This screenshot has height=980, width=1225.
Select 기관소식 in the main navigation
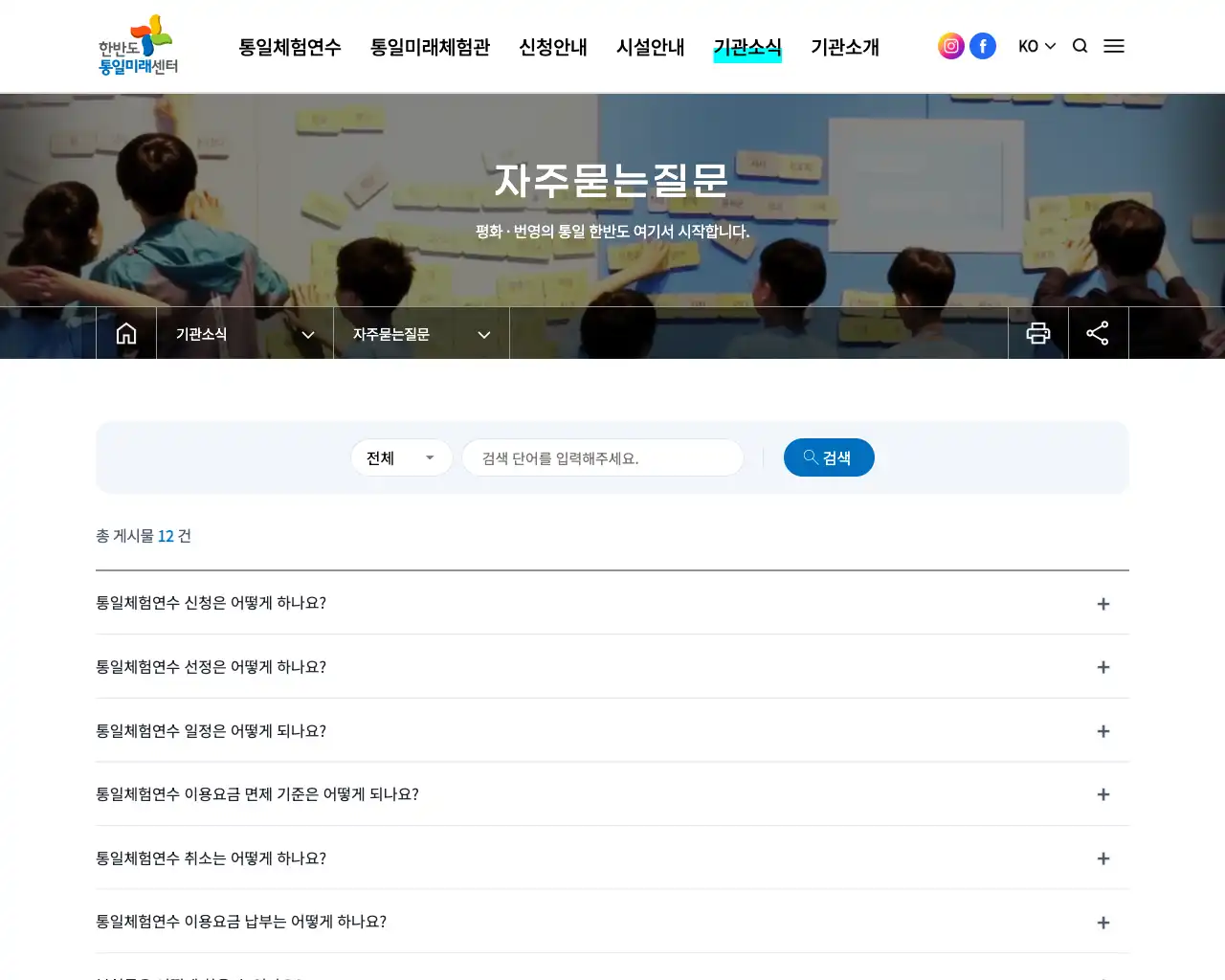point(747,46)
